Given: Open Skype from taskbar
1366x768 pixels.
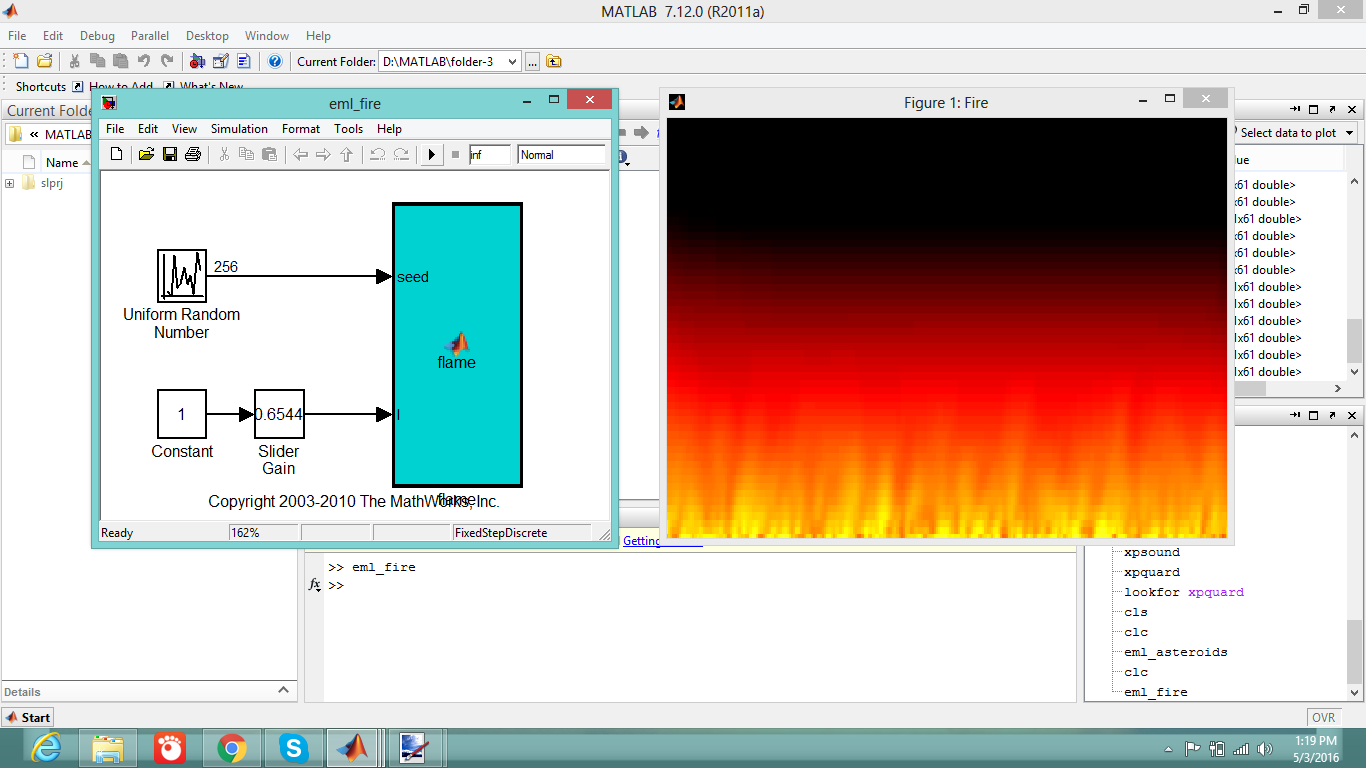Looking at the screenshot, I should click(x=293, y=748).
